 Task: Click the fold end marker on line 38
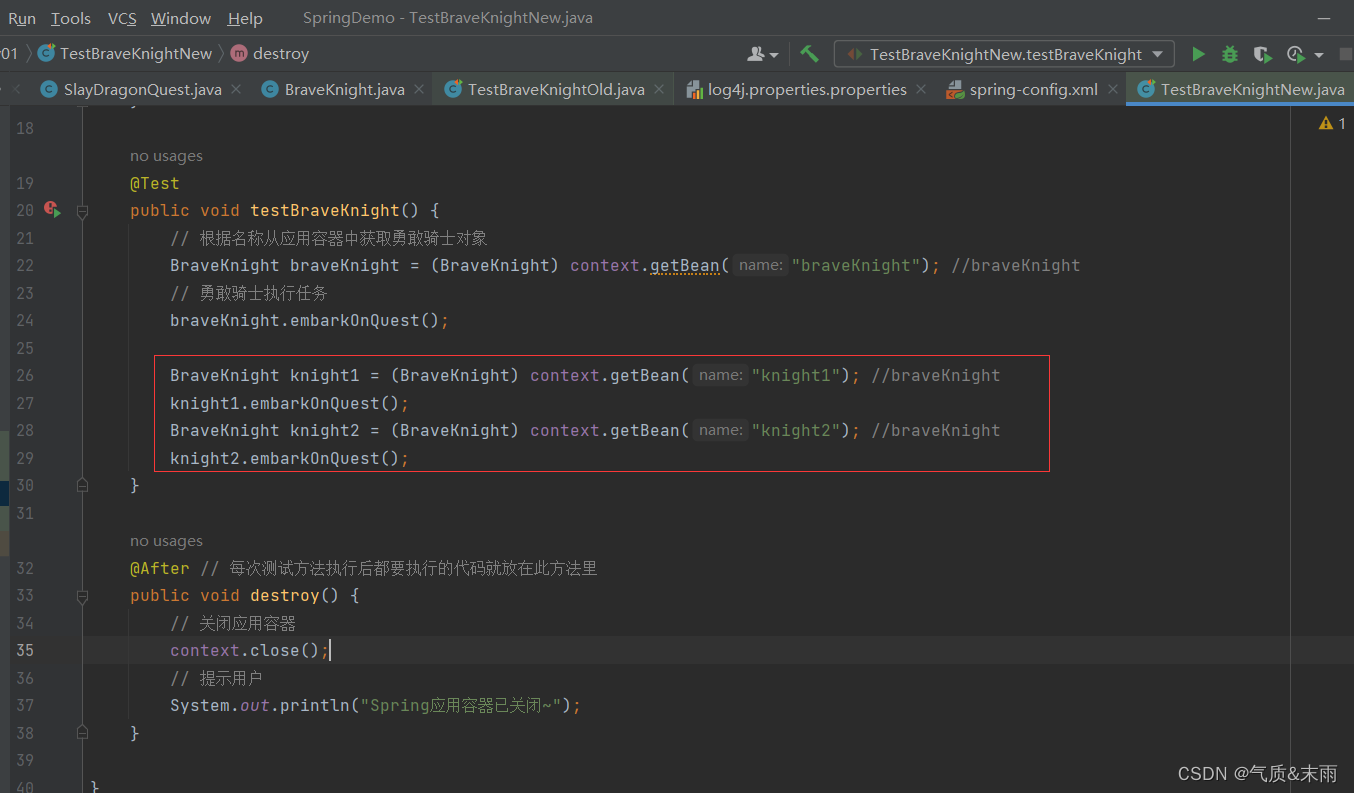tap(83, 733)
